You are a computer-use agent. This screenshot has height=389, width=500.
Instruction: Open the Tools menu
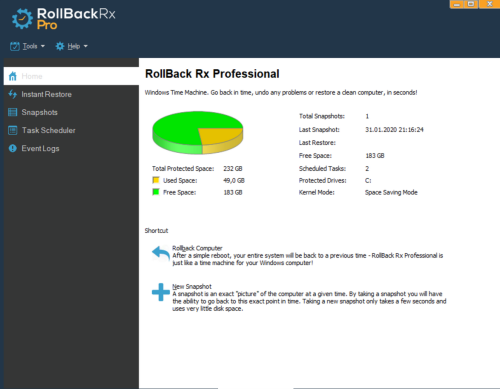(x=30, y=46)
